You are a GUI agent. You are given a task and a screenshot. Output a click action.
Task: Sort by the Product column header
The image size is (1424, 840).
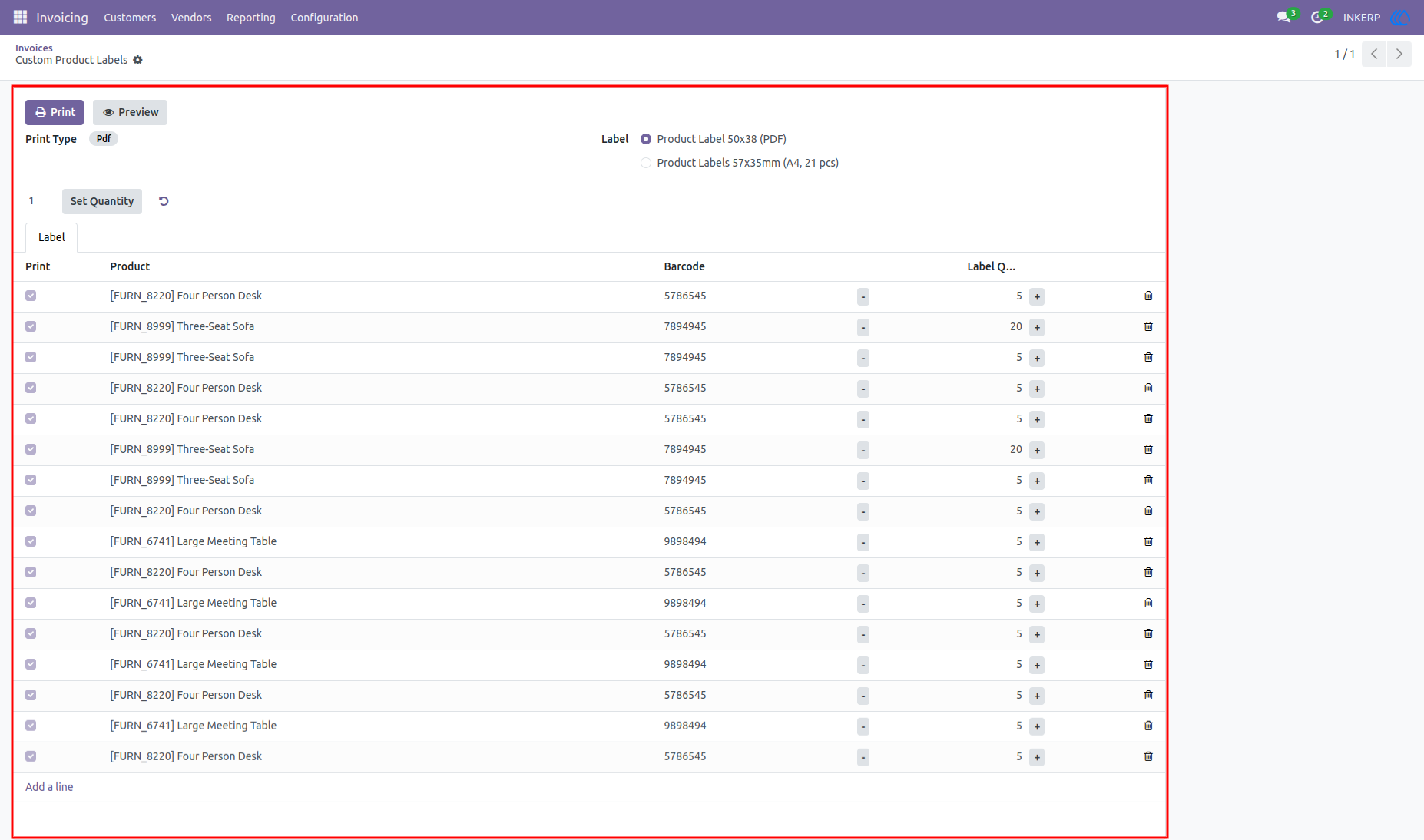tap(130, 266)
